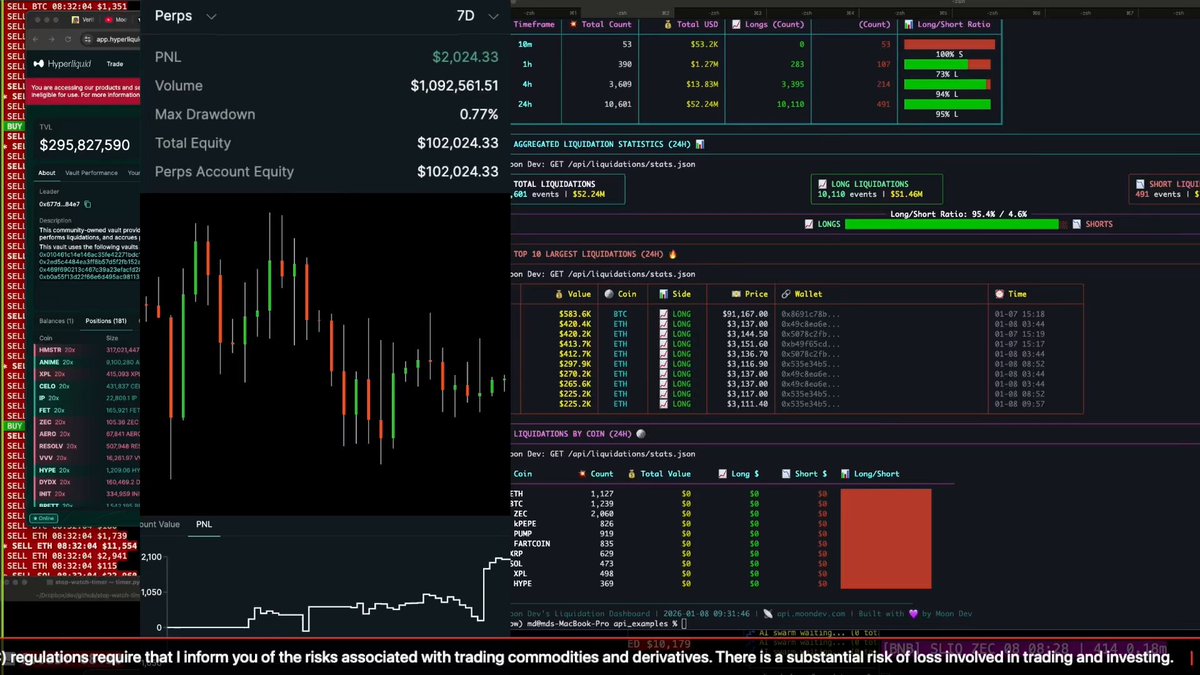Click the SELL ETH $11,554 trade line

pyautogui.click(x=68, y=546)
